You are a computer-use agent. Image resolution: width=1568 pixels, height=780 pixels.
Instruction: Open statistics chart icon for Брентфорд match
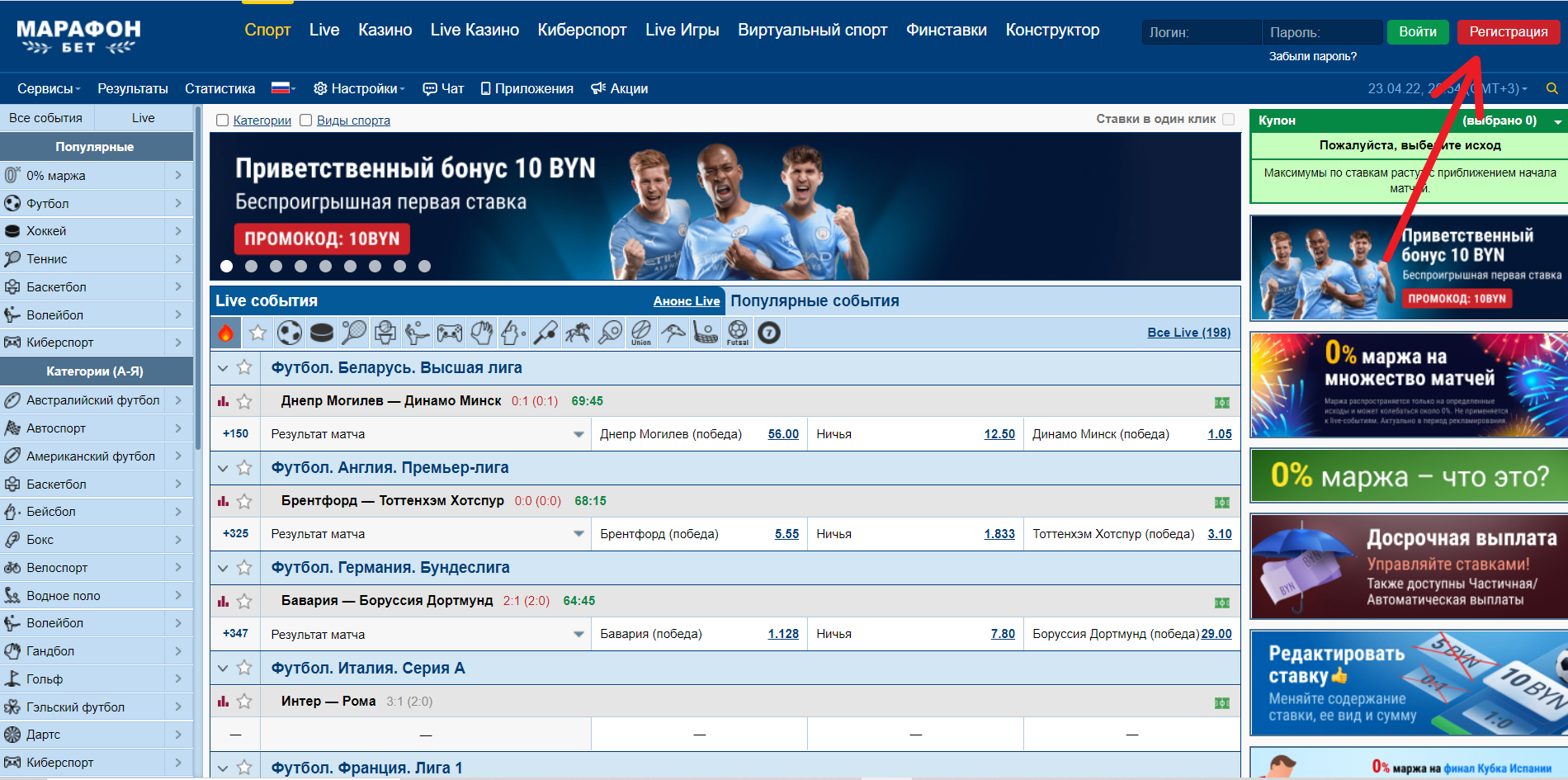(223, 501)
